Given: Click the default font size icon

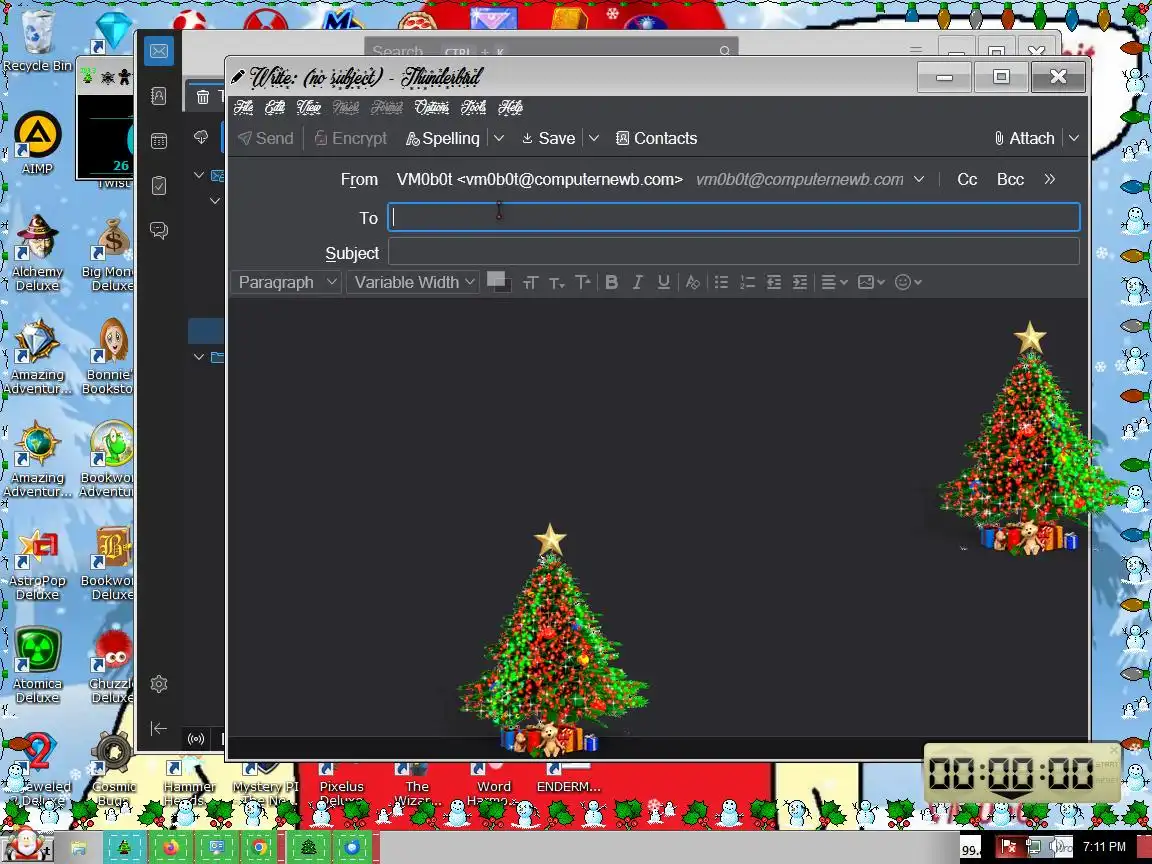Looking at the screenshot, I should [x=530, y=282].
